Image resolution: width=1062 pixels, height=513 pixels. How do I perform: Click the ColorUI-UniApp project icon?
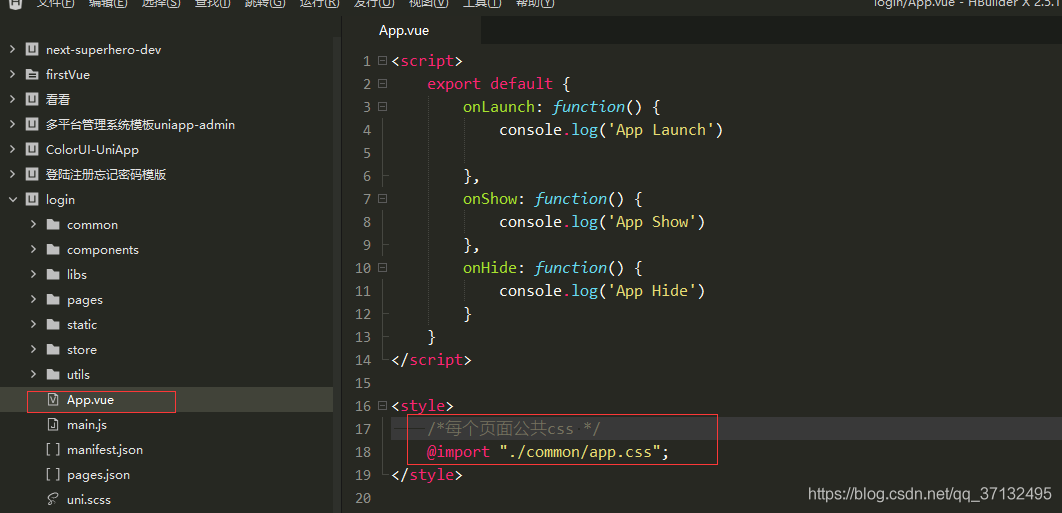(x=32, y=149)
